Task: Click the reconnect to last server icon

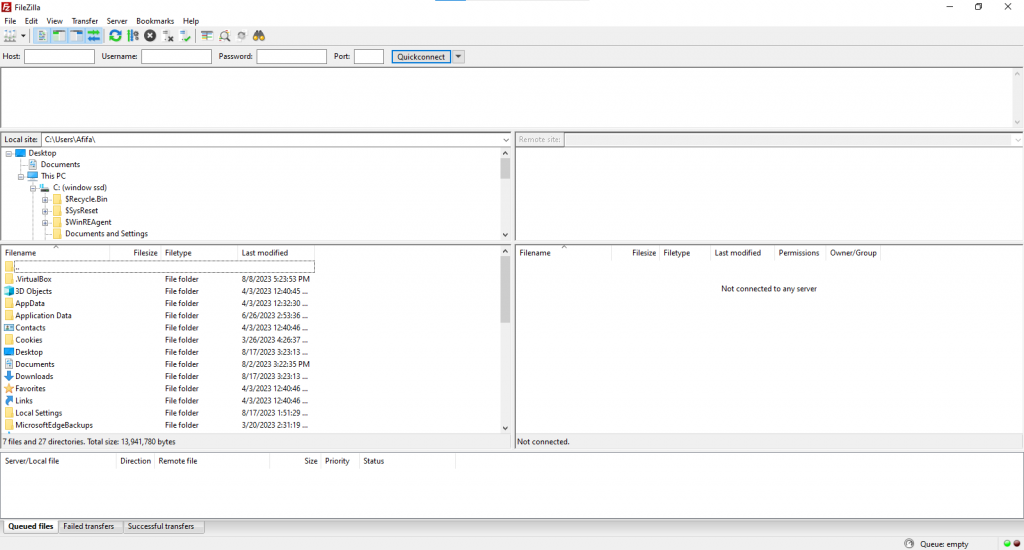Action: pyautogui.click(x=185, y=36)
